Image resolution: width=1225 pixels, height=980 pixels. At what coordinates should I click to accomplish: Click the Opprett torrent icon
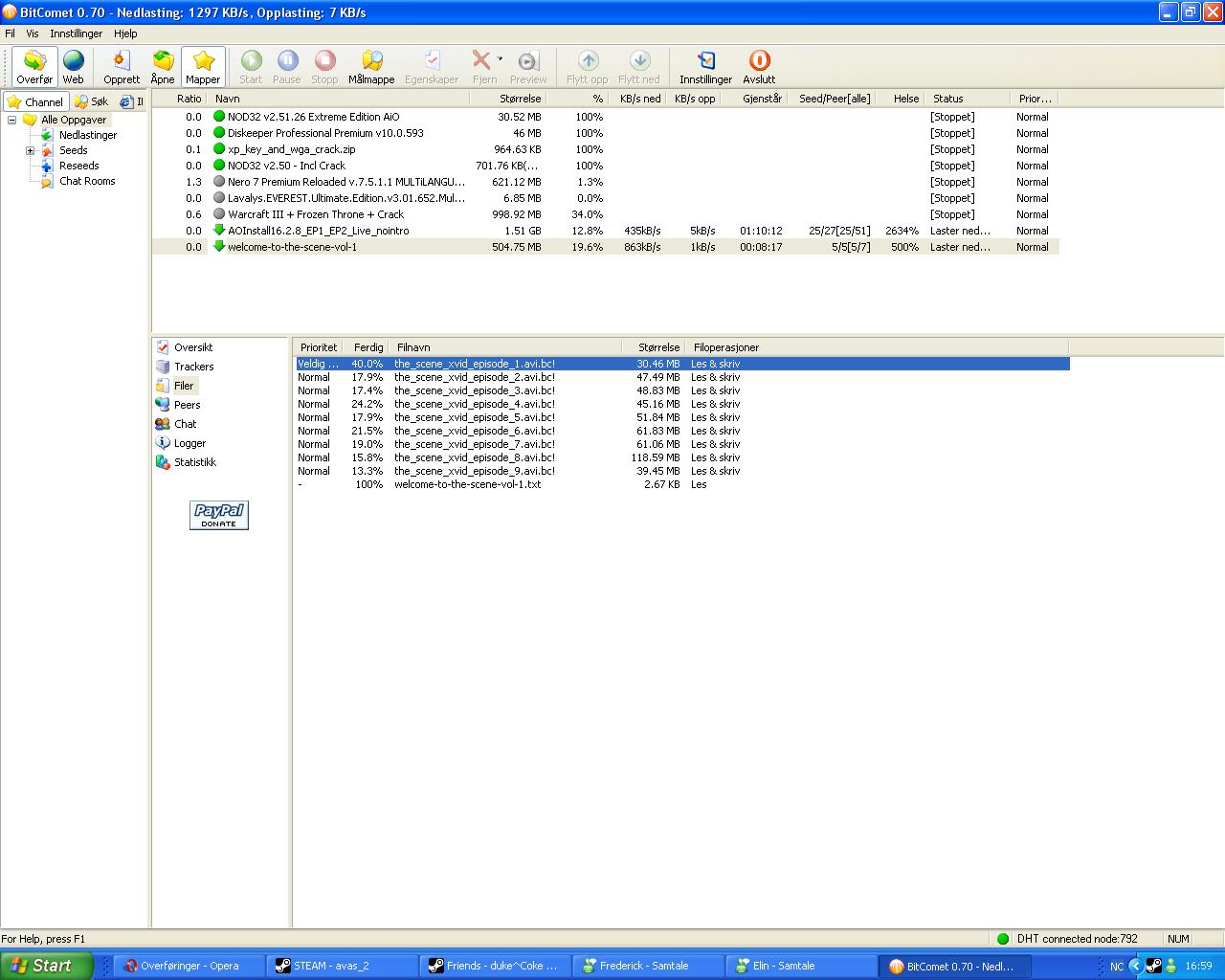(x=122, y=67)
